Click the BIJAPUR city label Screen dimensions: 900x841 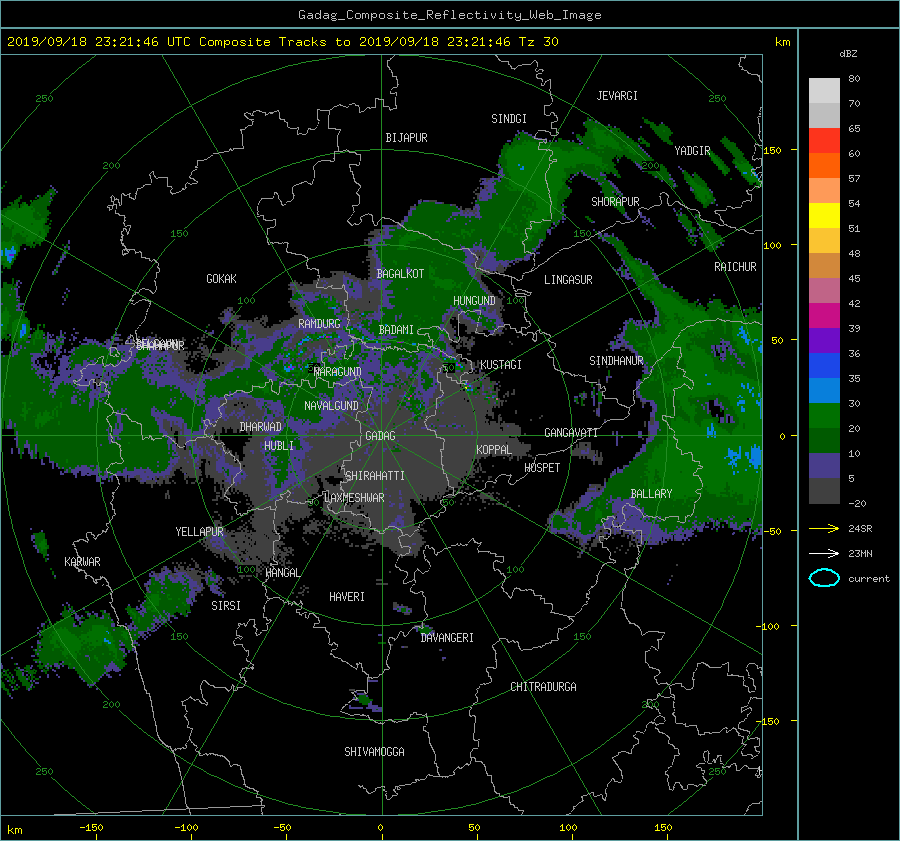click(406, 138)
